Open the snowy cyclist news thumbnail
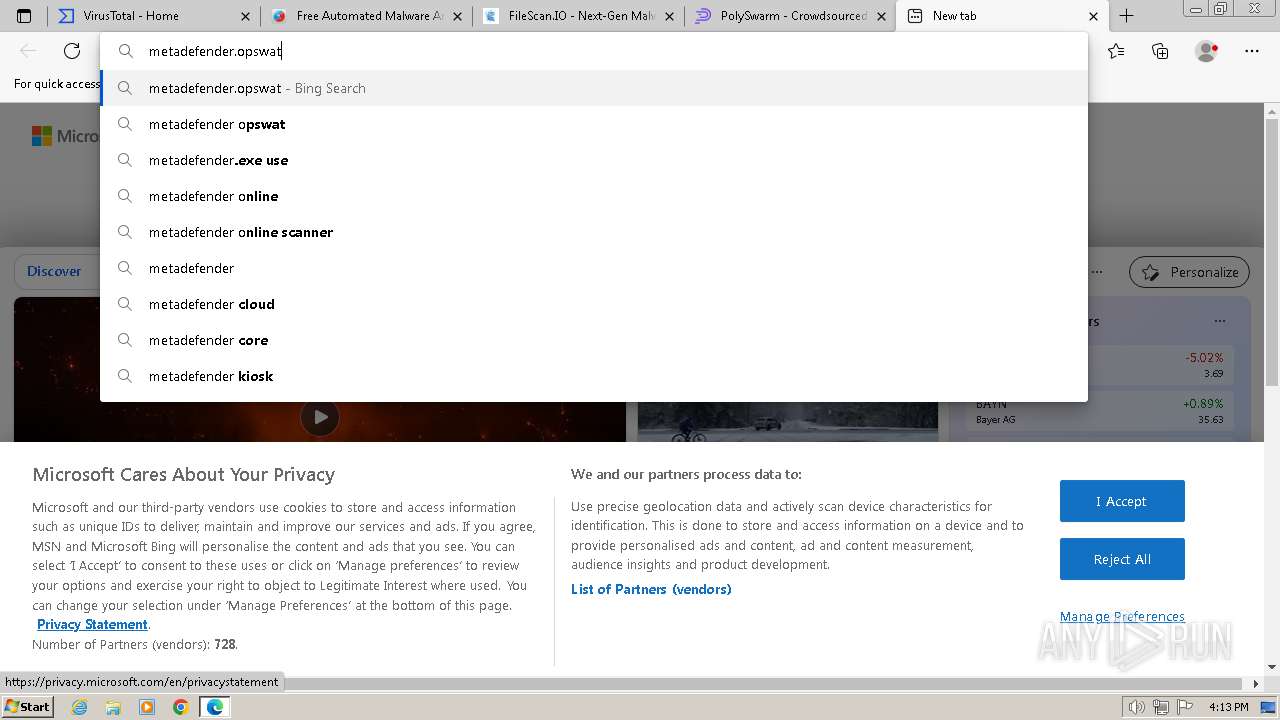Viewport: 1280px width, 720px height. [788, 422]
